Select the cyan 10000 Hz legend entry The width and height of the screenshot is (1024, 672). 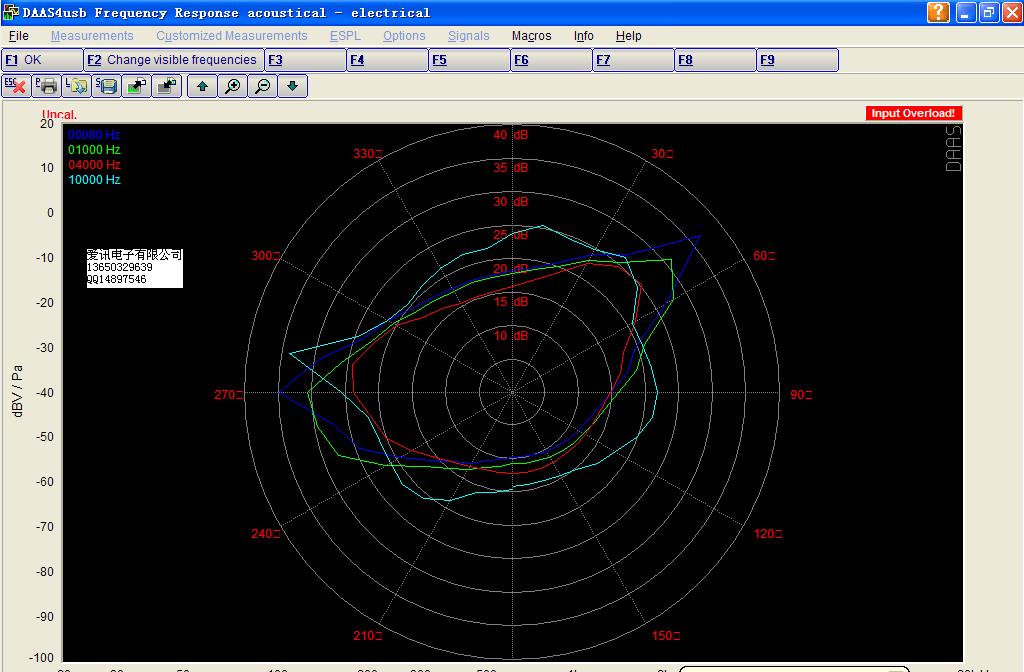pos(94,180)
